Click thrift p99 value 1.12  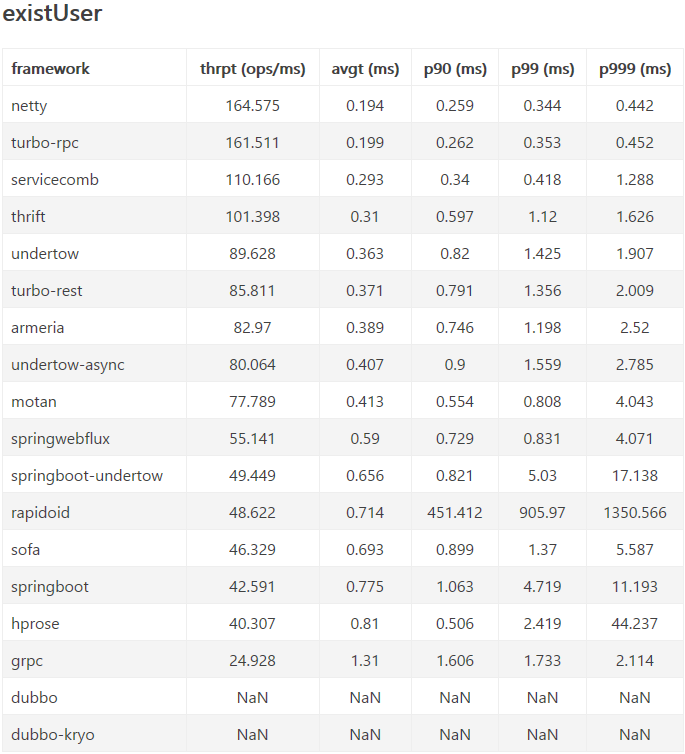coord(543,217)
